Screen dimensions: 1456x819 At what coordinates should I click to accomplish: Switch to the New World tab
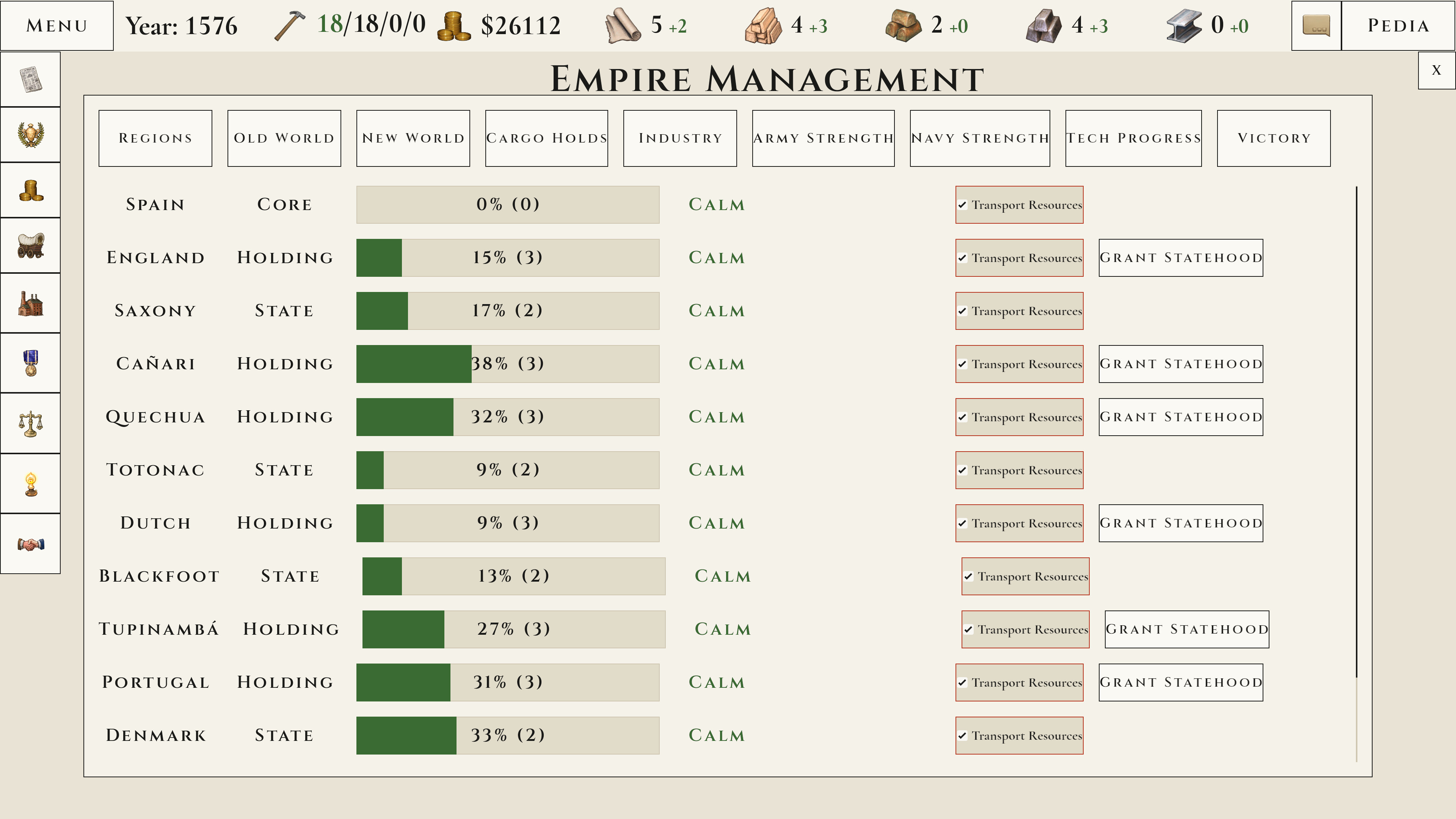413,138
